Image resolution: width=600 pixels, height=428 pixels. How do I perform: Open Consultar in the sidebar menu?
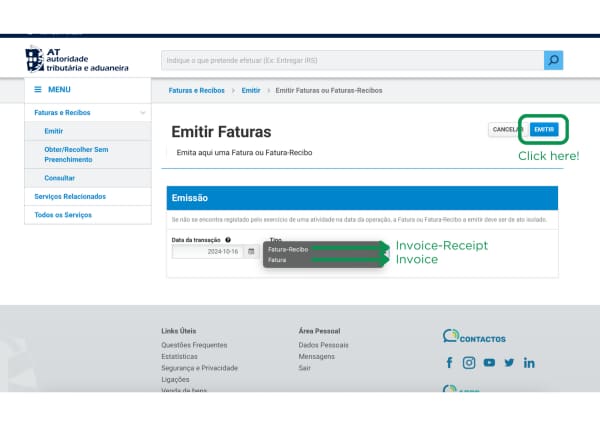pyautogui.click(x=59, y=178)
